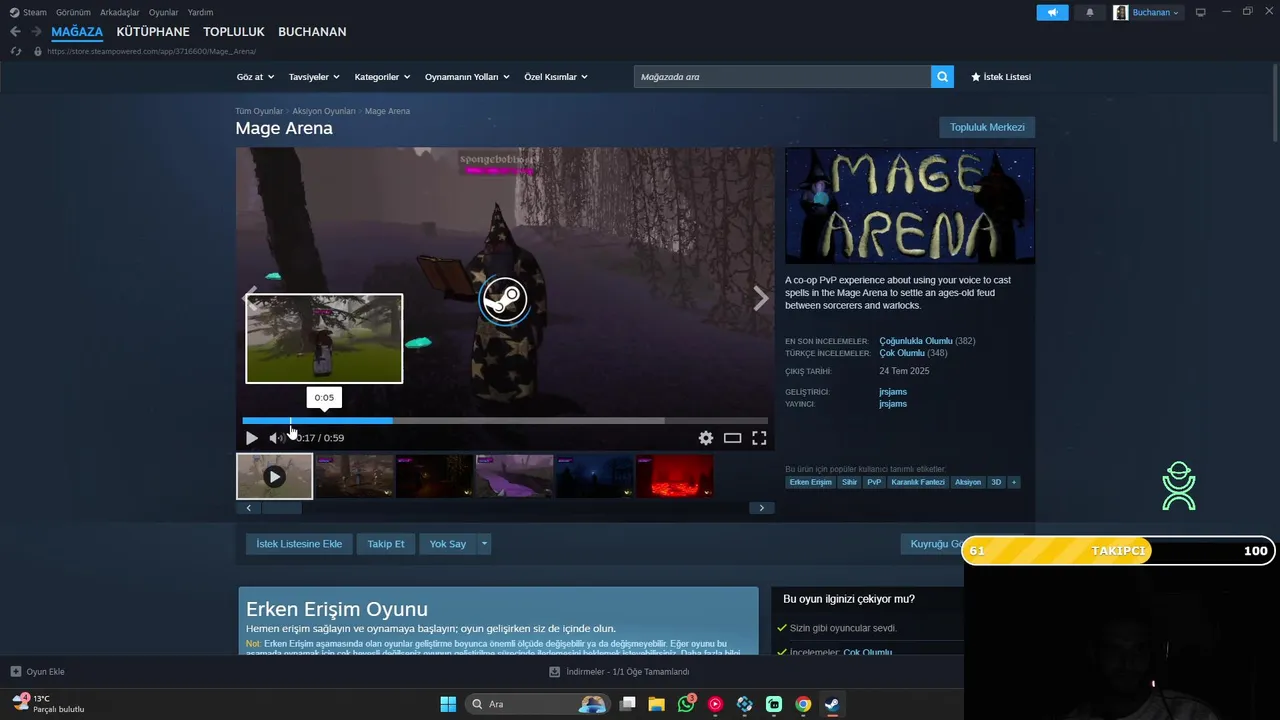Viewport: 1280px width, 720px height.
Task: Expand Oynamanın Yolları dropdown
Action: (467, 77)
